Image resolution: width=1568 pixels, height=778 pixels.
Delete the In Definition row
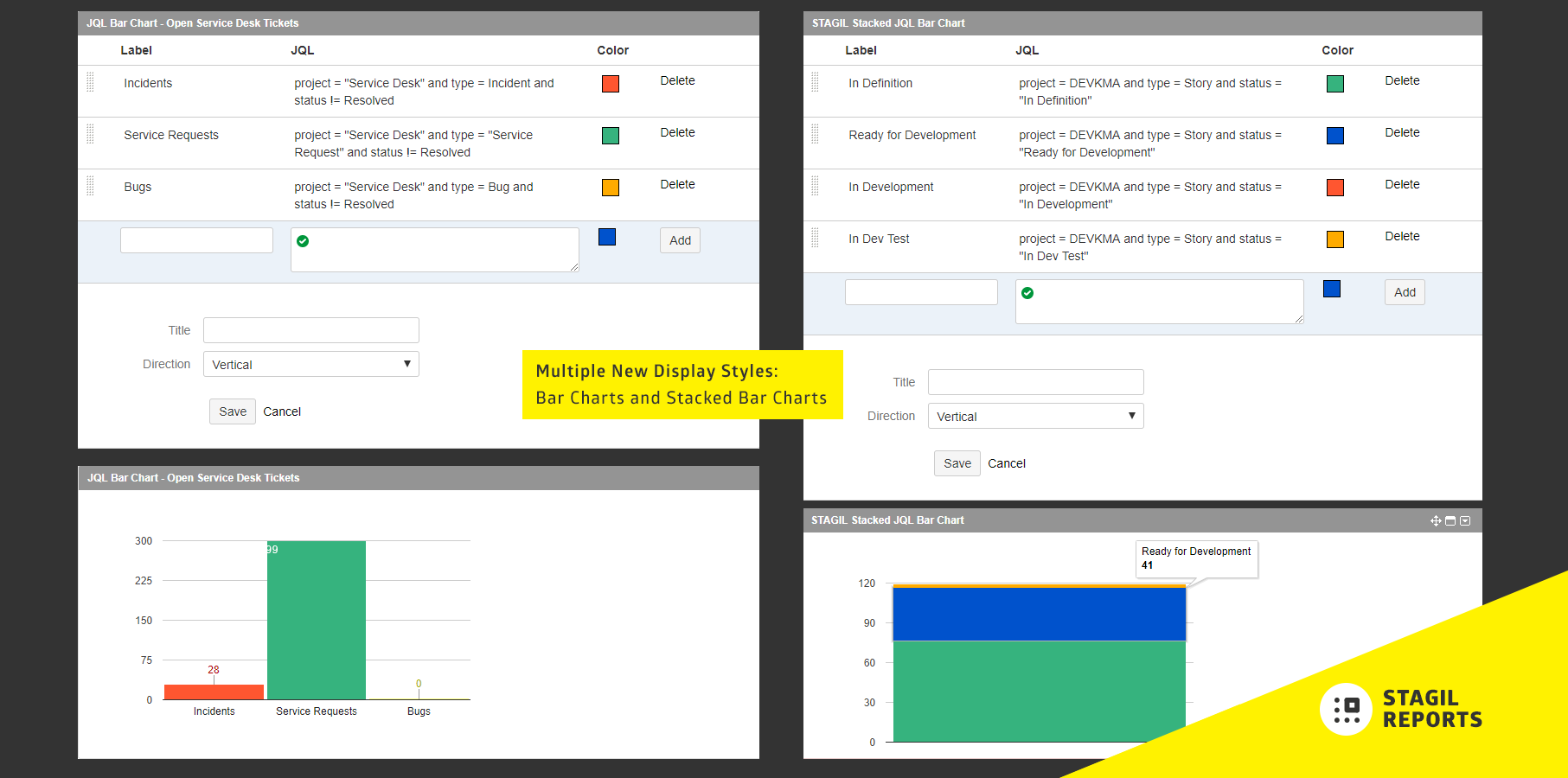pyautogui.click(x=1402, y=80)
